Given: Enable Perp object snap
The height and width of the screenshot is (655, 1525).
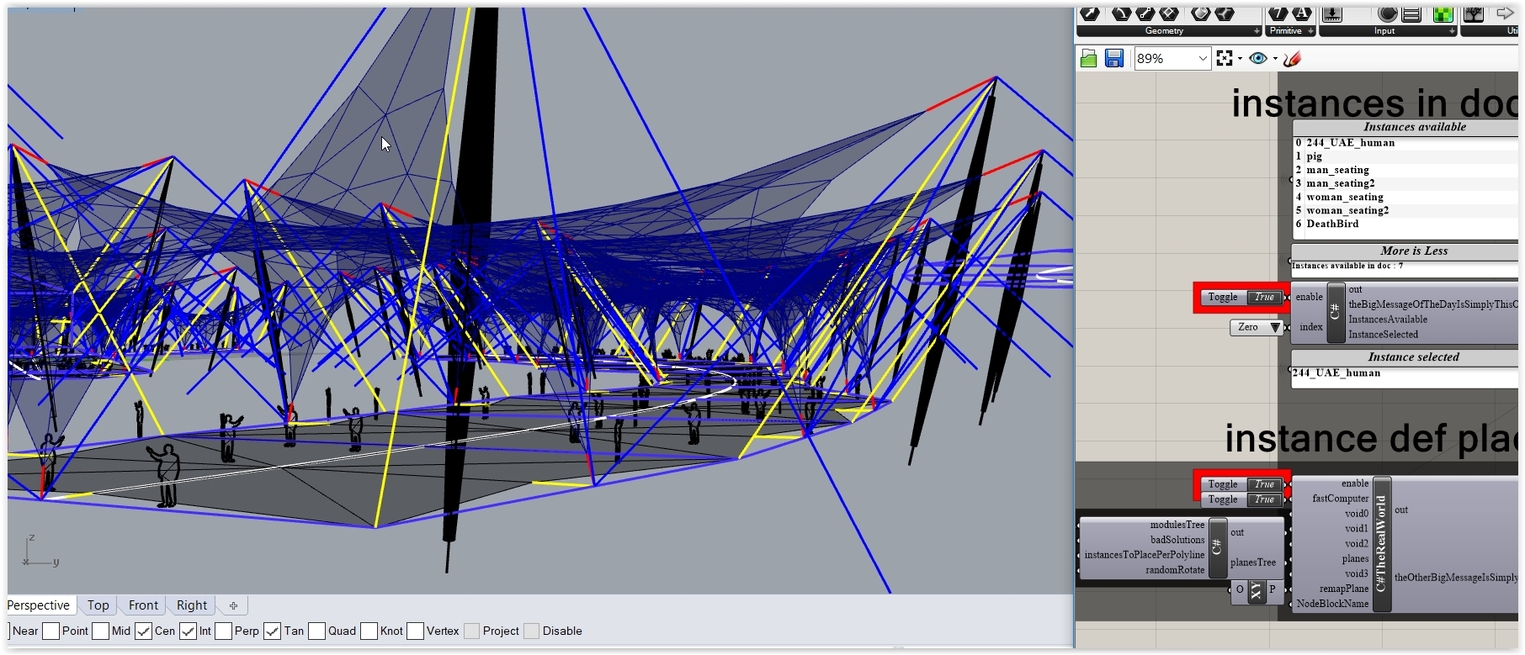Looking at the screenshot, I should click(223, 631).
